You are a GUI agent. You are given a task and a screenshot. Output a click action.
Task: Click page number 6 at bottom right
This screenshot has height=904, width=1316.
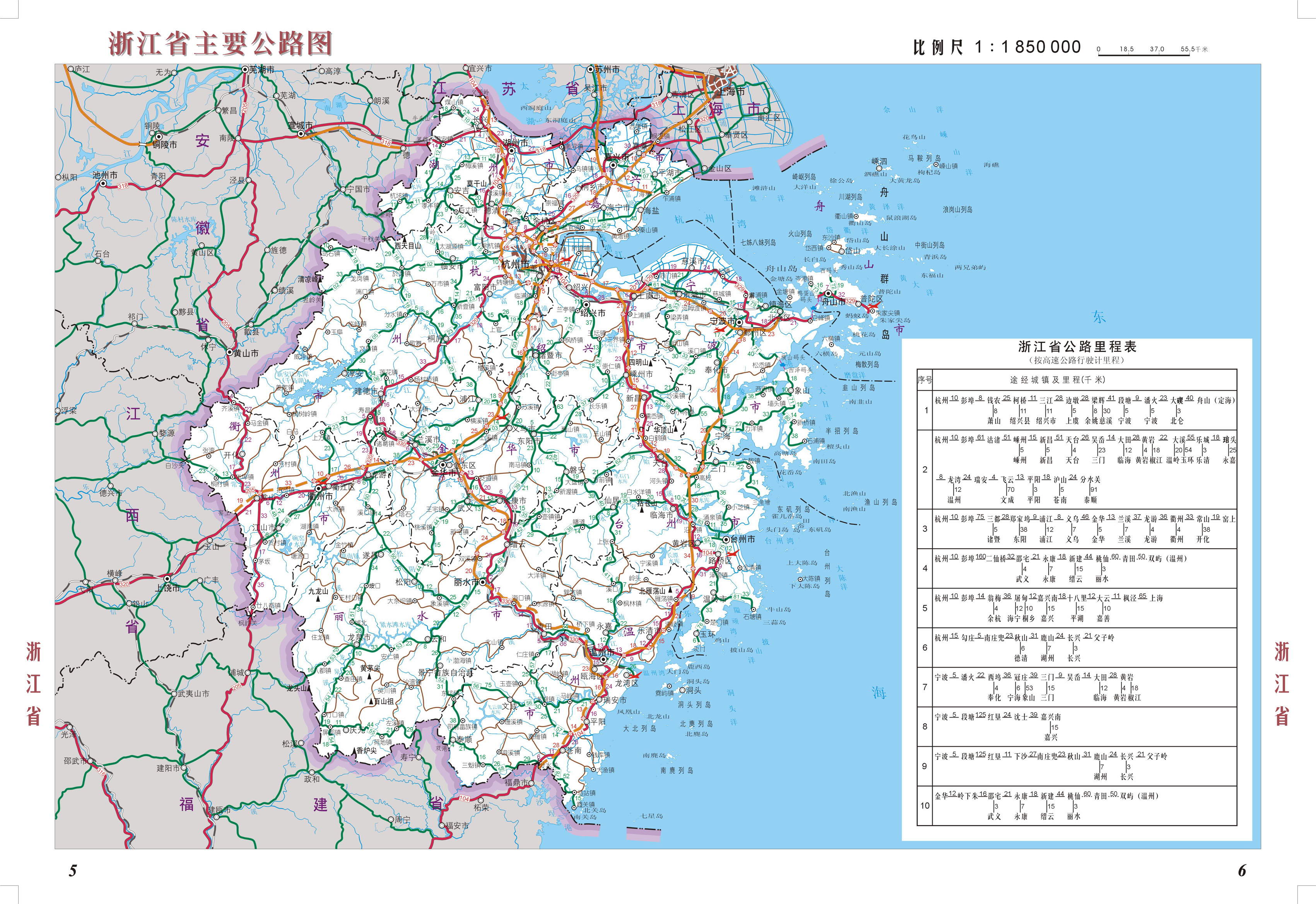(x=1242, y=871)
